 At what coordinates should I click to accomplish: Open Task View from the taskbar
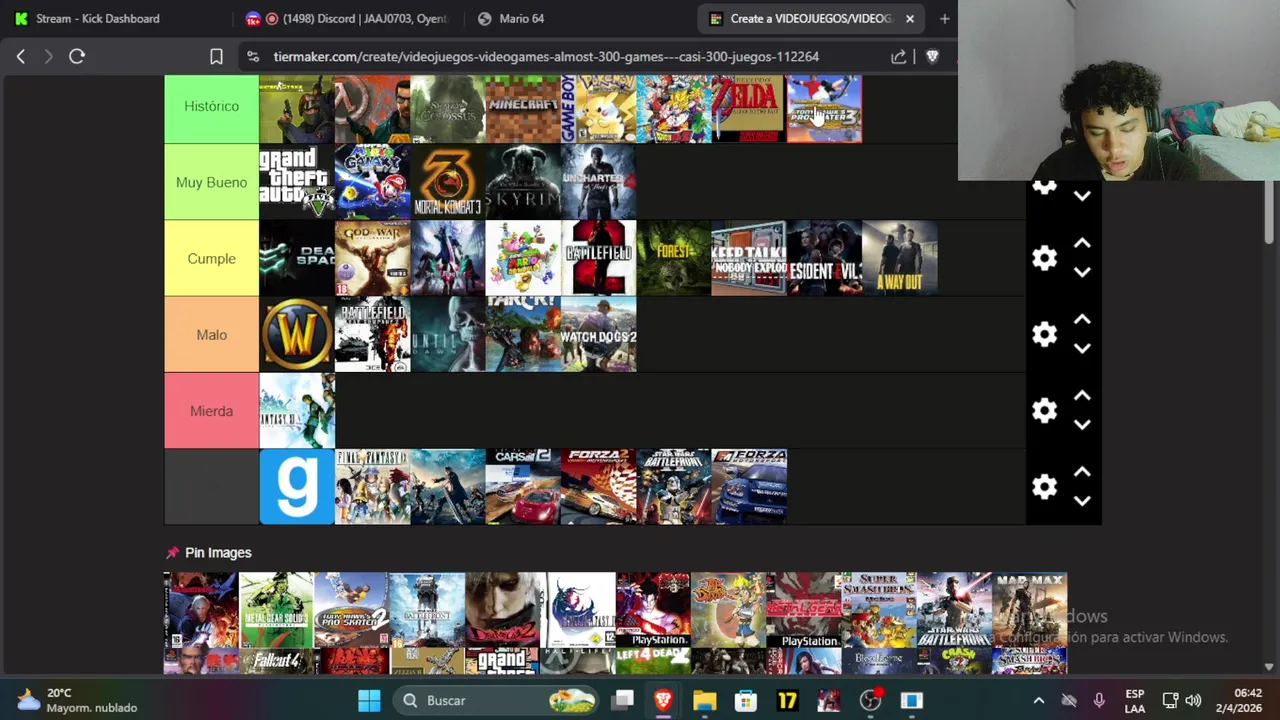[x=623, y=700]
